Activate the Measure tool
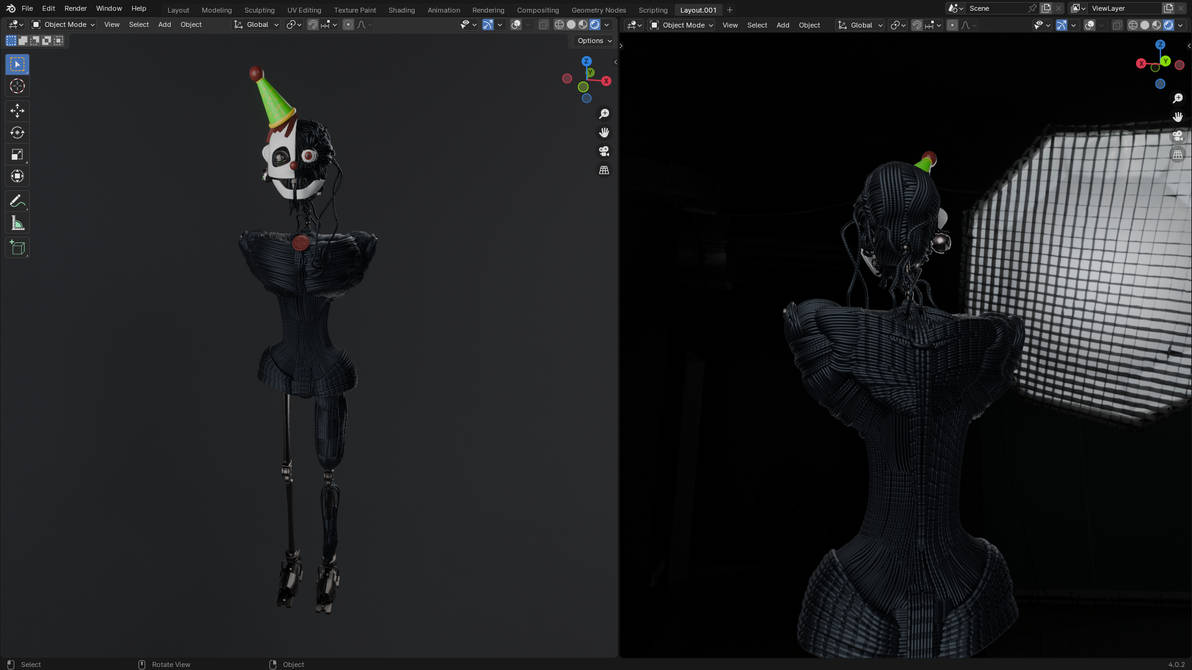The height and width of the screenshot is (670, 1192). [x=16, y=222]
